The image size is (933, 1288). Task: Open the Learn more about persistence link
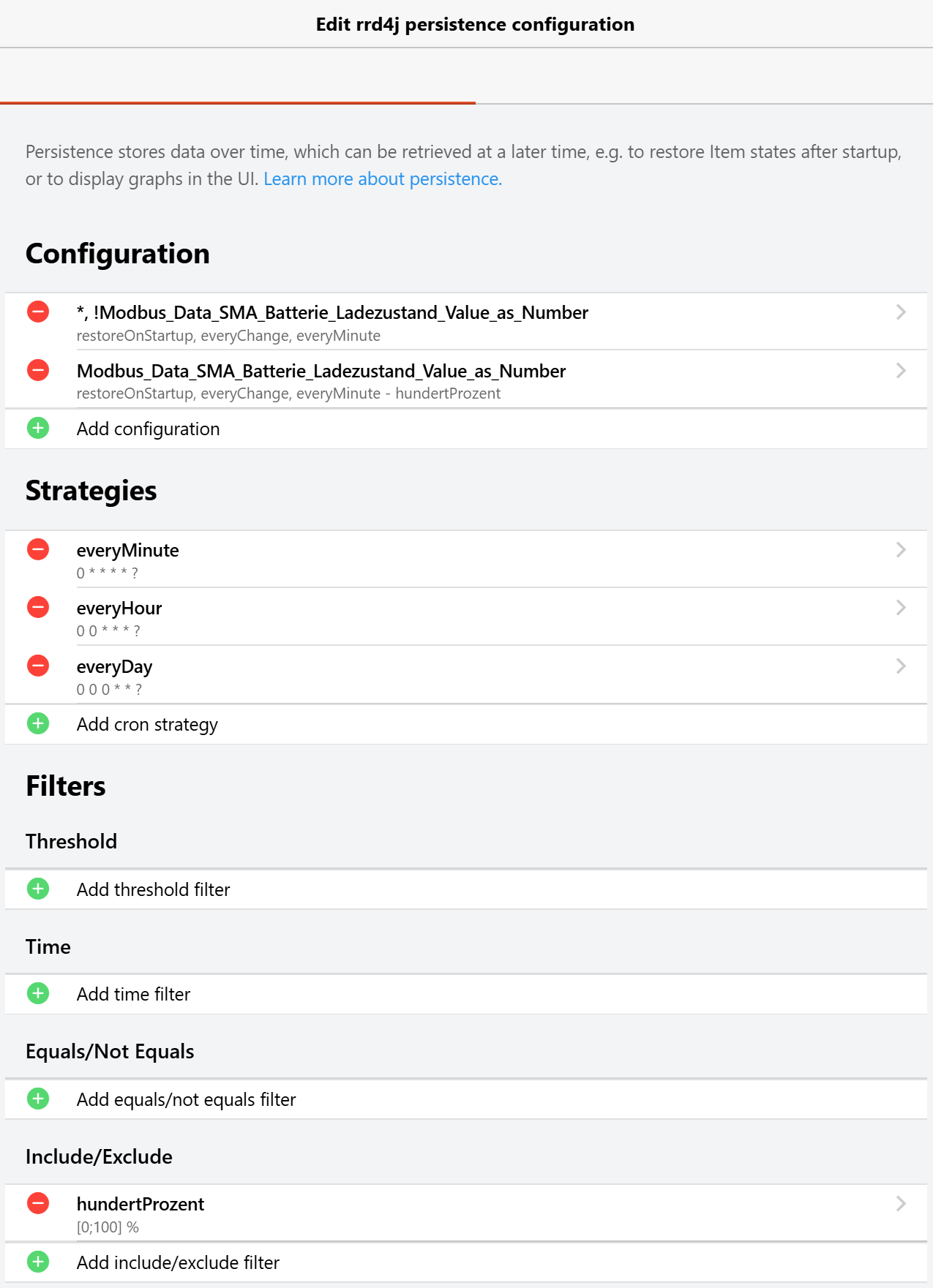coord(382,179)
